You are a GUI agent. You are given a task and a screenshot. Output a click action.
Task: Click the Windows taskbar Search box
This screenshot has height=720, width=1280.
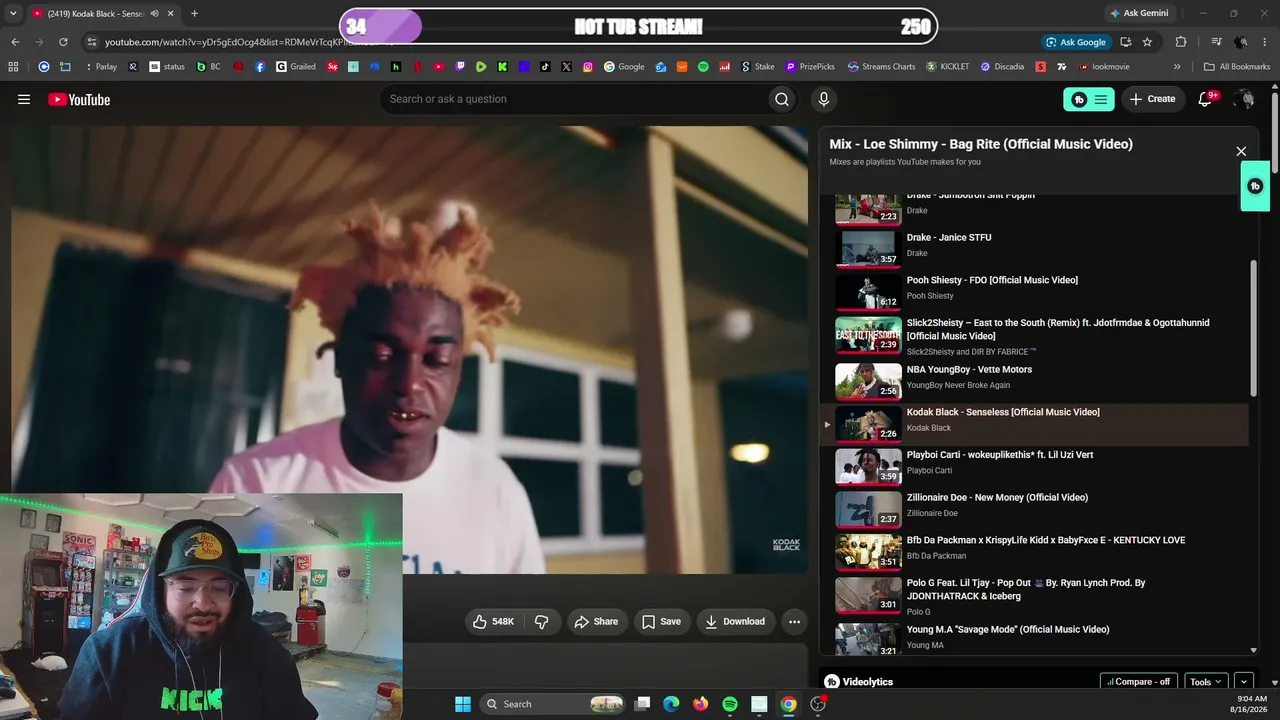(553, 704)
